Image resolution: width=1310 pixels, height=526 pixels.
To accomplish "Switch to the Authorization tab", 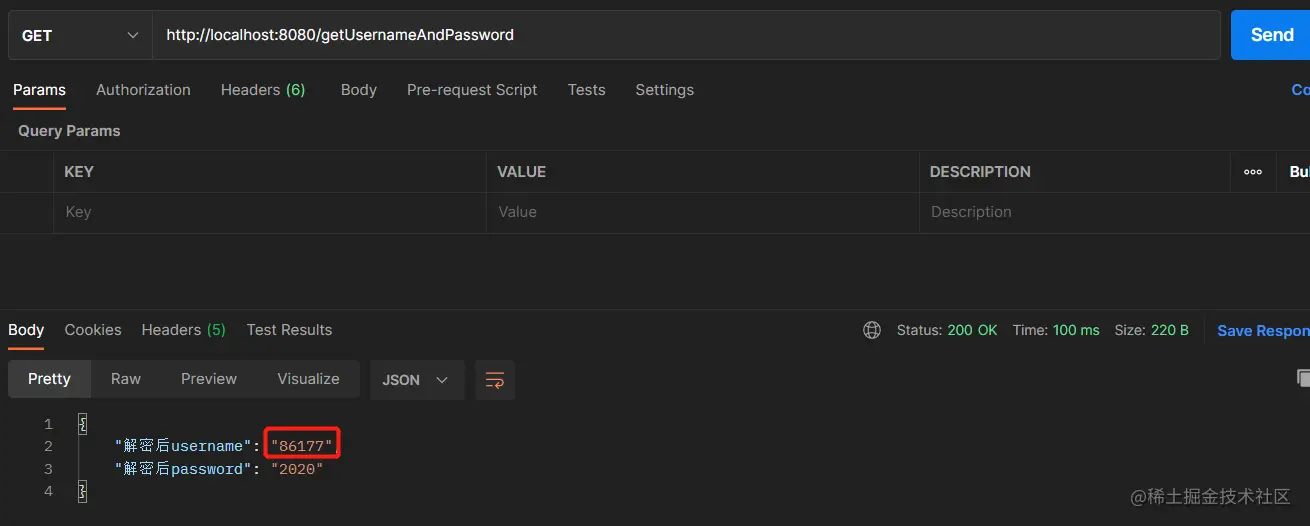I will (x=143, y=90).
